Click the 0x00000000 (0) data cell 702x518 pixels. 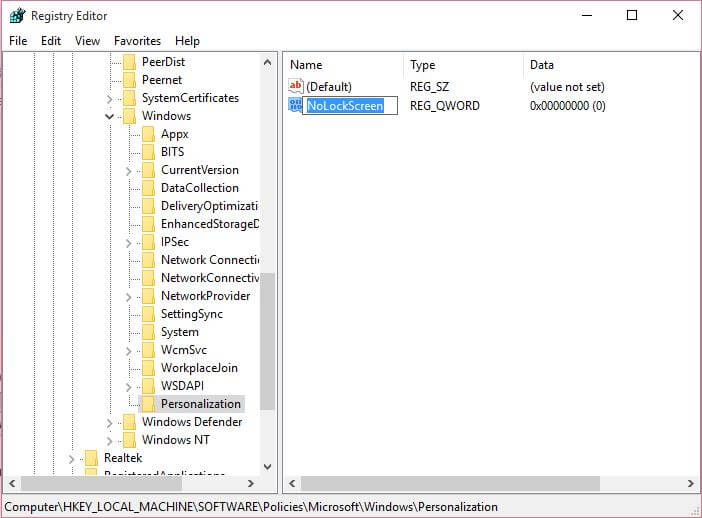[x=568, y=106]
